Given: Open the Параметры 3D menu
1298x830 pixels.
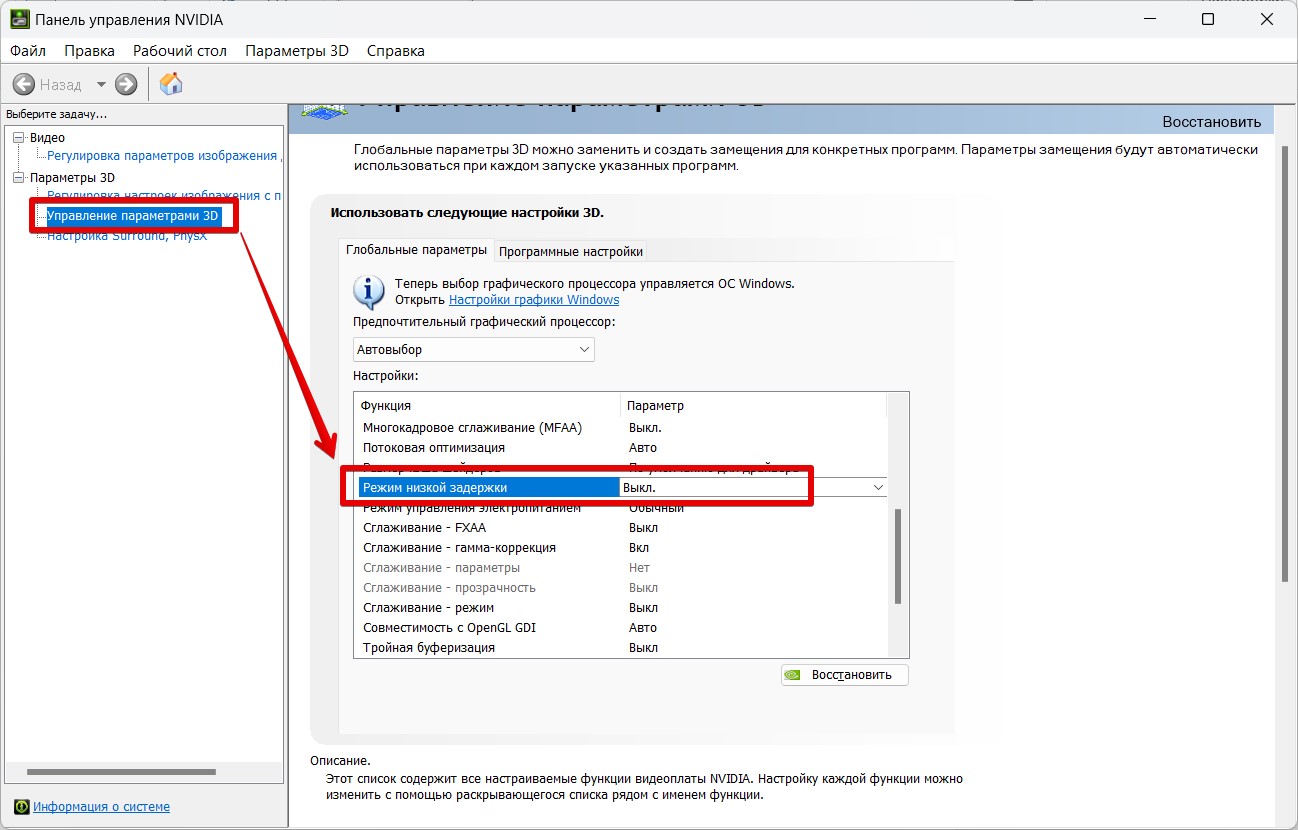Looking at the screenshot, I should pyautogui.click(x=297, y=50).
